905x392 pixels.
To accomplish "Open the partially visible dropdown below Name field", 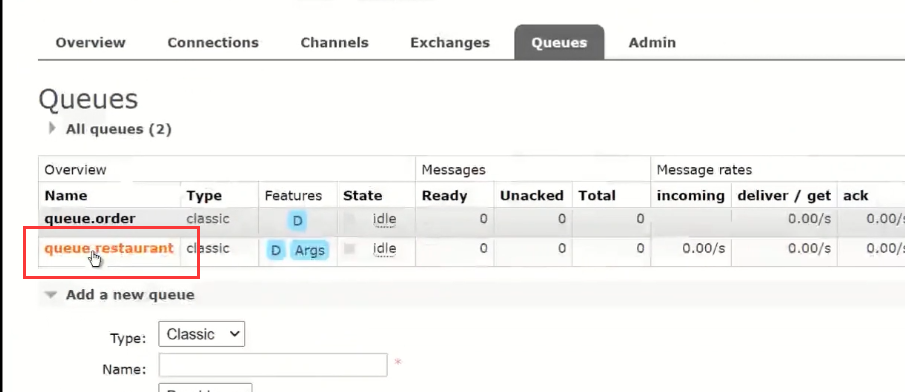I will coord(205,387).
